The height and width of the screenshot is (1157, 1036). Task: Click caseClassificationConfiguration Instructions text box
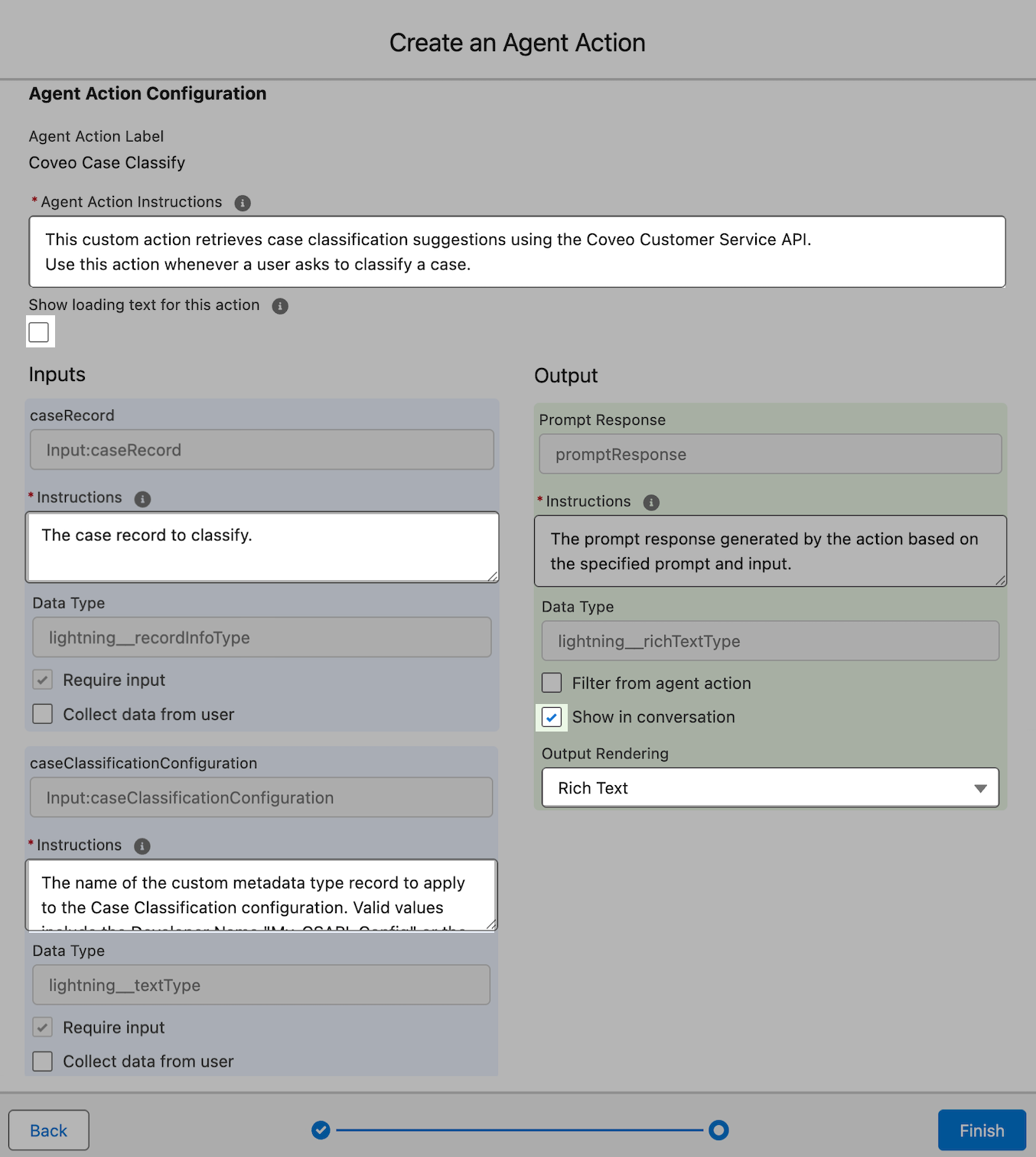pyautogui.click(x=262, y=895)
